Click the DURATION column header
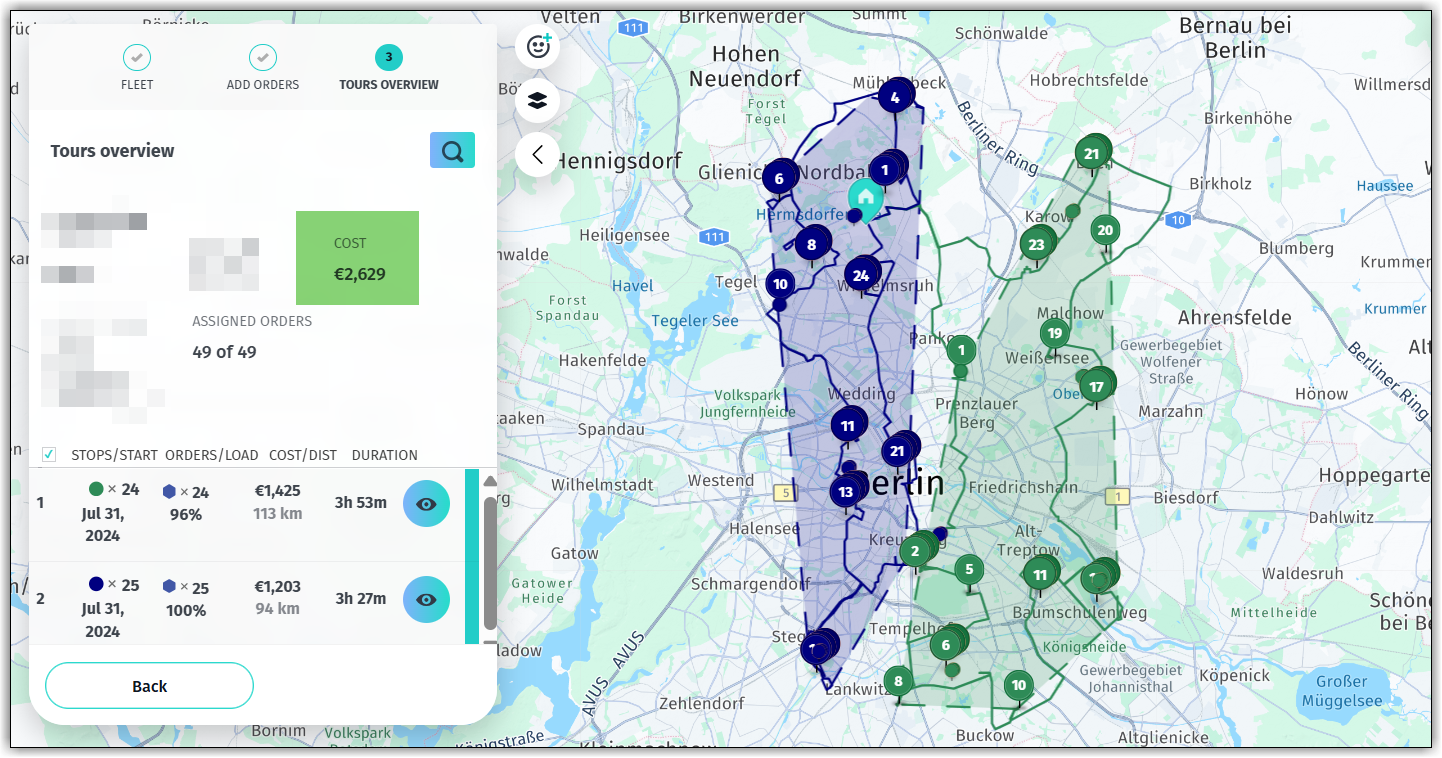Screen dimensions: 1442x758 pyautogui.click(x=385, y=455)
